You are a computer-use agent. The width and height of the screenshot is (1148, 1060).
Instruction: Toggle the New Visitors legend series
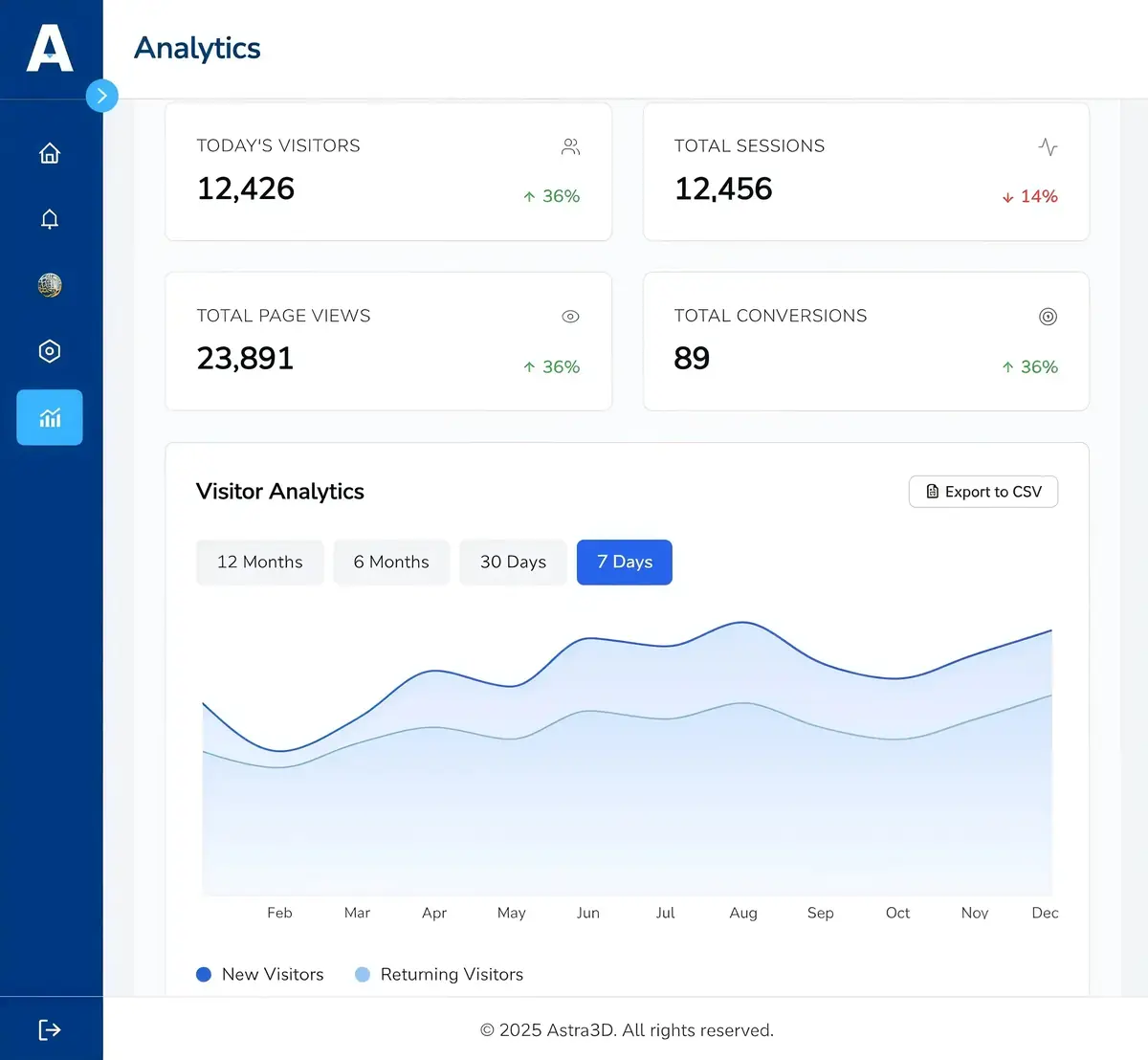260,974
